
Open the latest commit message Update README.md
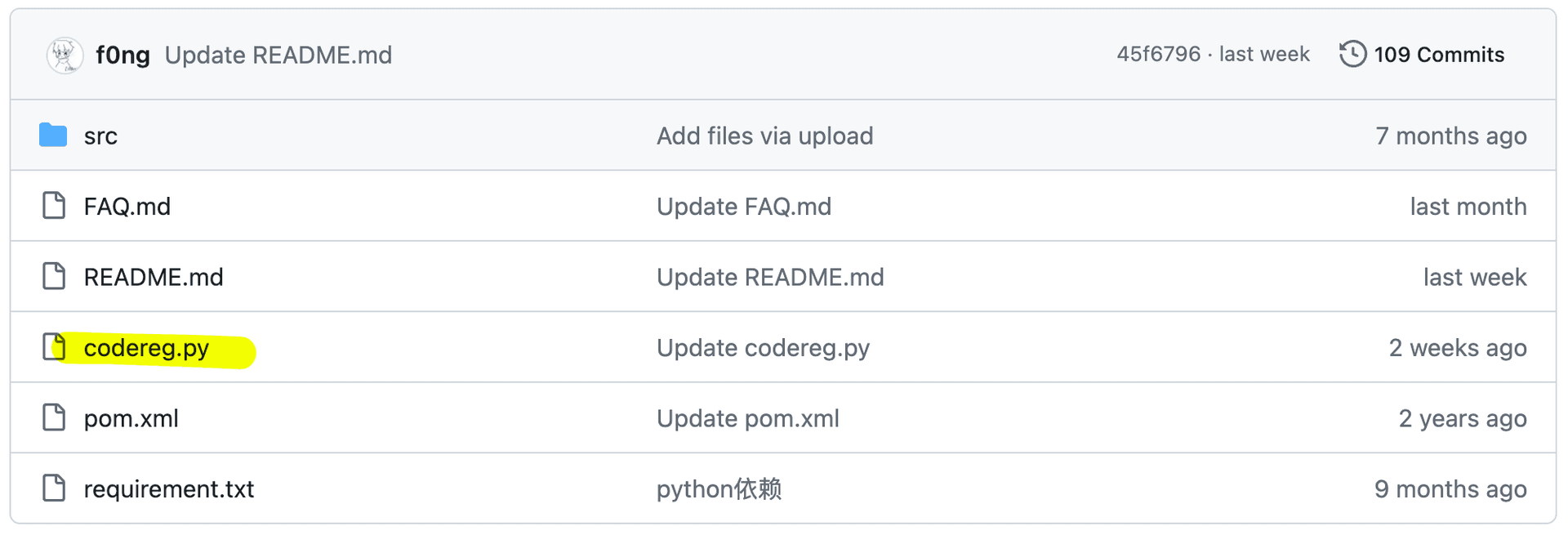[x=278, y=56]
